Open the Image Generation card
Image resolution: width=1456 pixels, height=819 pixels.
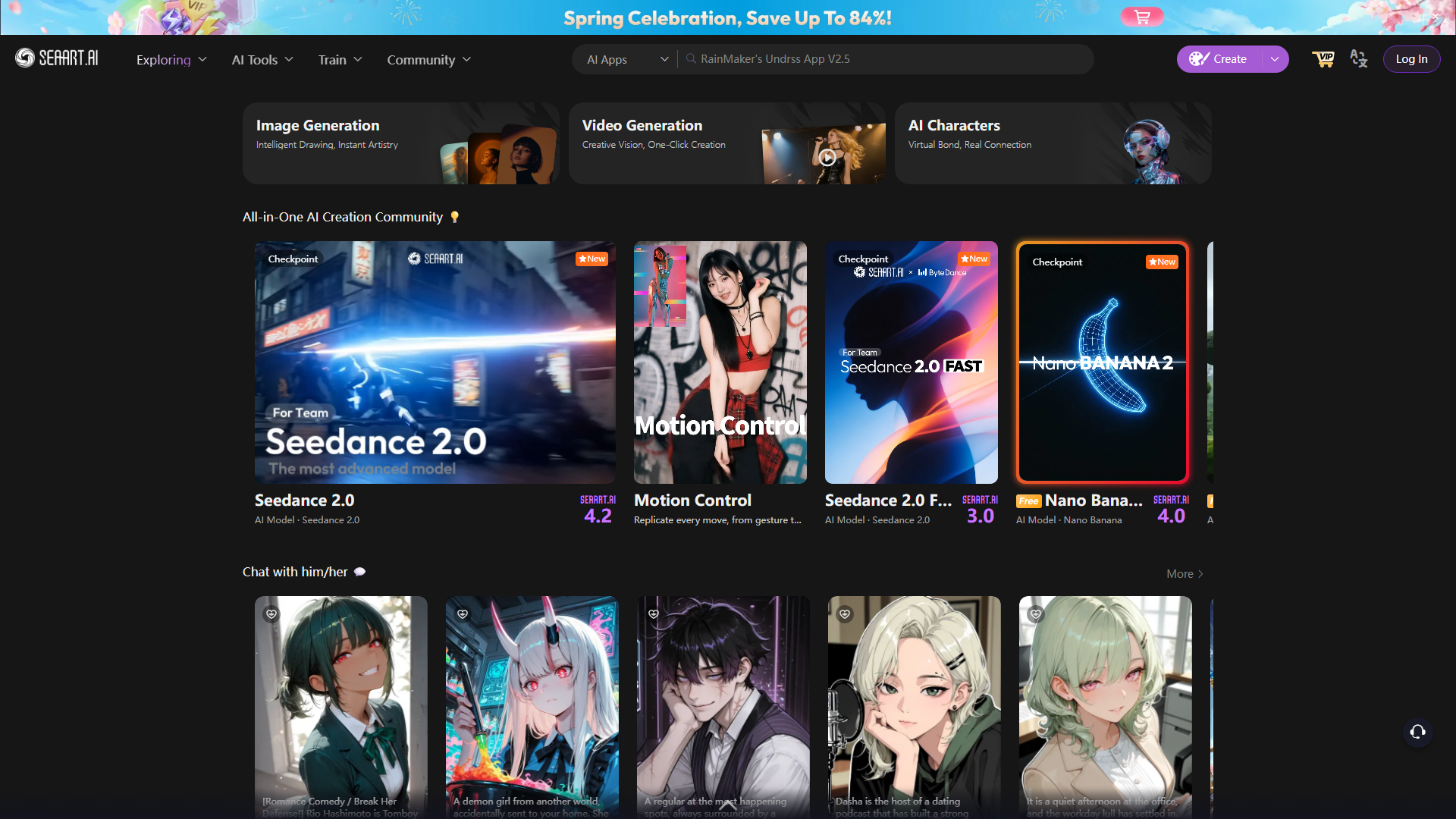tap(400, 143)
